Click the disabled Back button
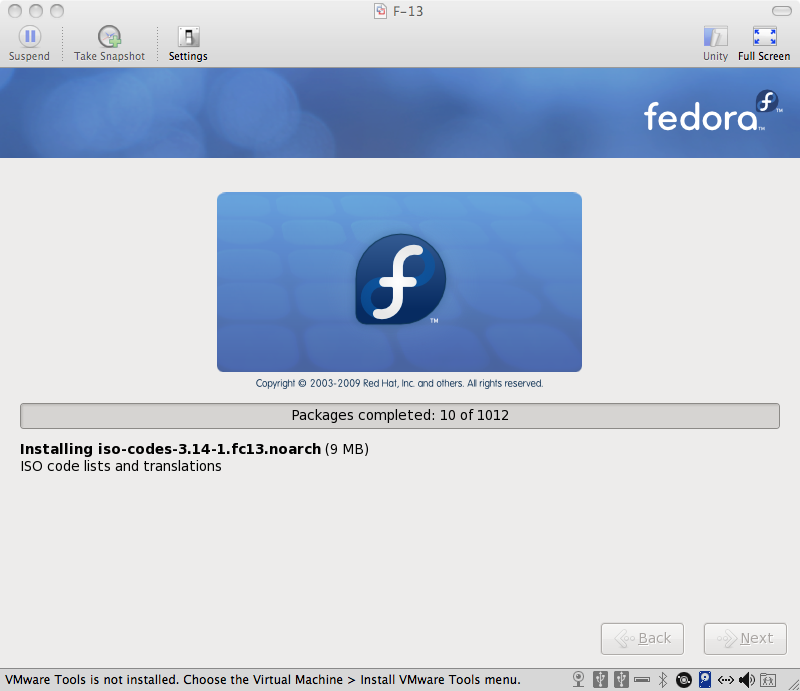800x691 pixels. [642, 638]
